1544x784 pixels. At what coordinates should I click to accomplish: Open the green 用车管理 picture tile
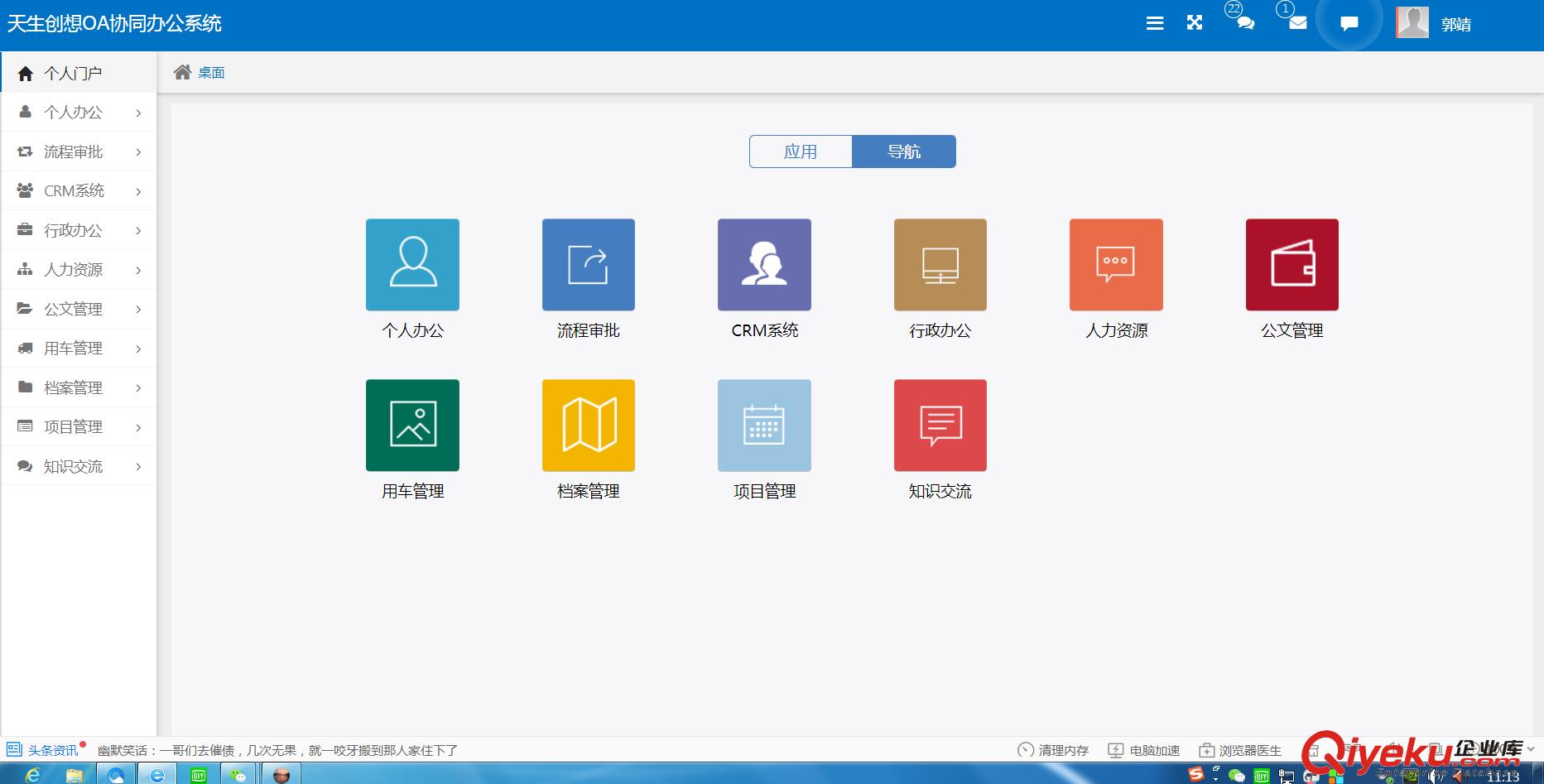point(412,426)
